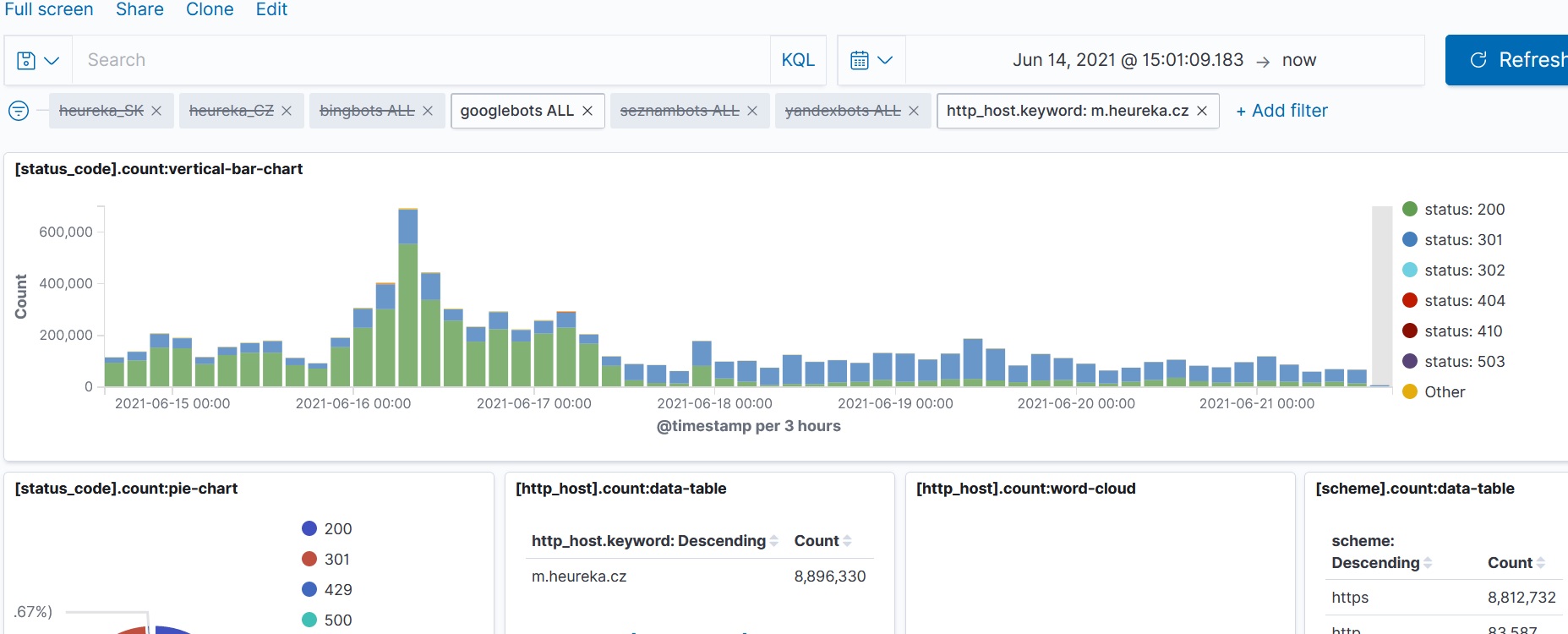
Task: Open the calendar quick date menu
Action: 871,60
